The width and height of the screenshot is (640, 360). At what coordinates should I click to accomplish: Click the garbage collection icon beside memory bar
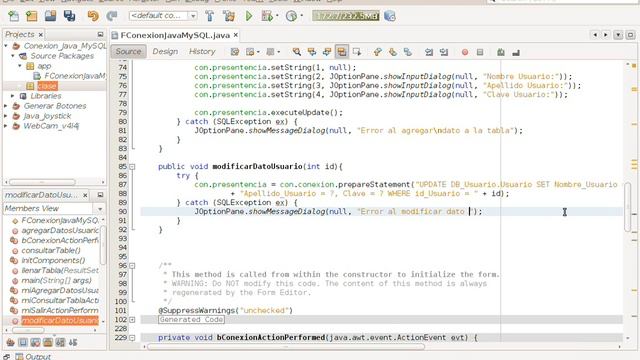tap(390, 16)
